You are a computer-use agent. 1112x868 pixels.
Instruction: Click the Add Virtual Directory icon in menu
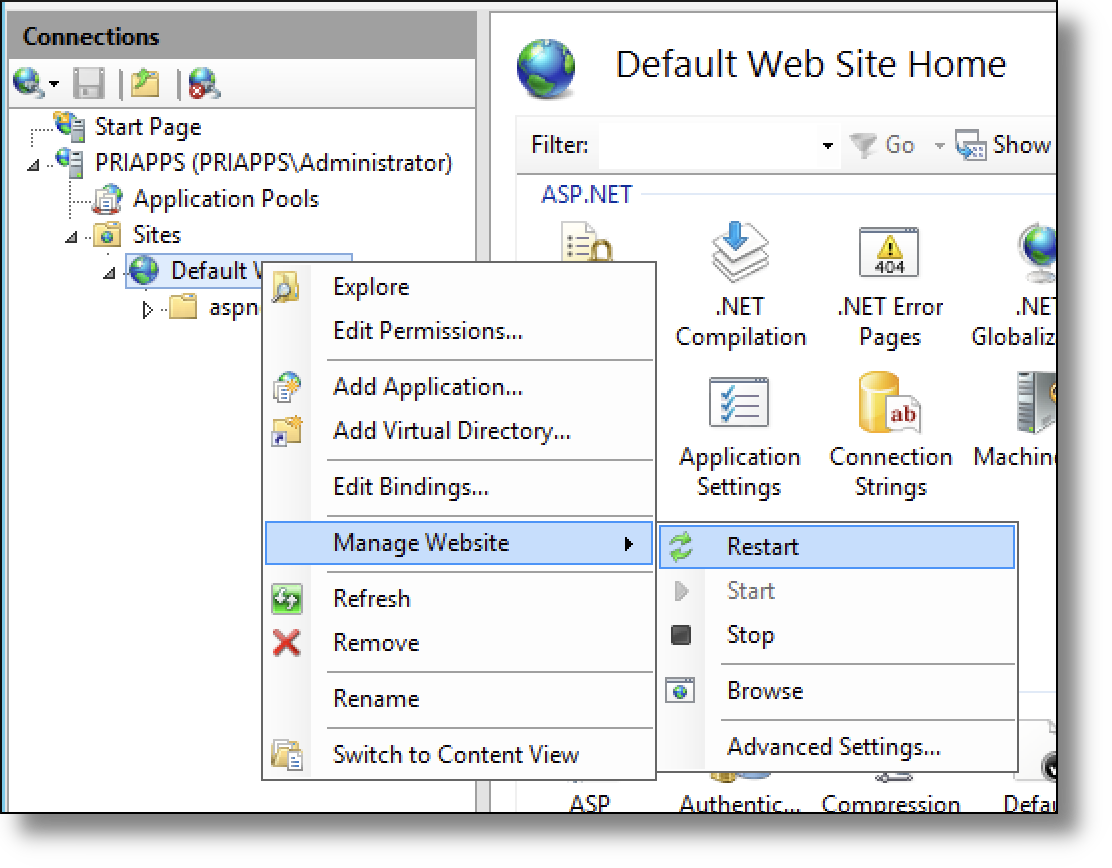click(287, 431)
